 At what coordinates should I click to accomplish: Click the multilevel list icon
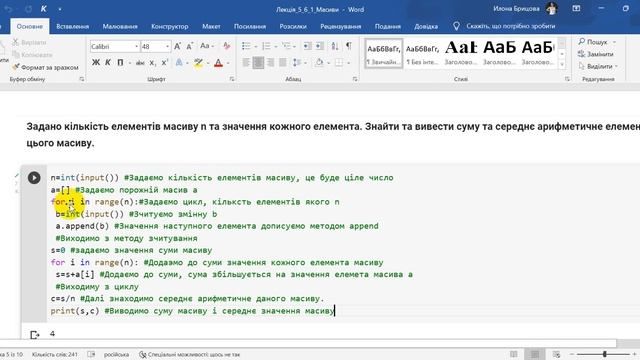(286, 46)
